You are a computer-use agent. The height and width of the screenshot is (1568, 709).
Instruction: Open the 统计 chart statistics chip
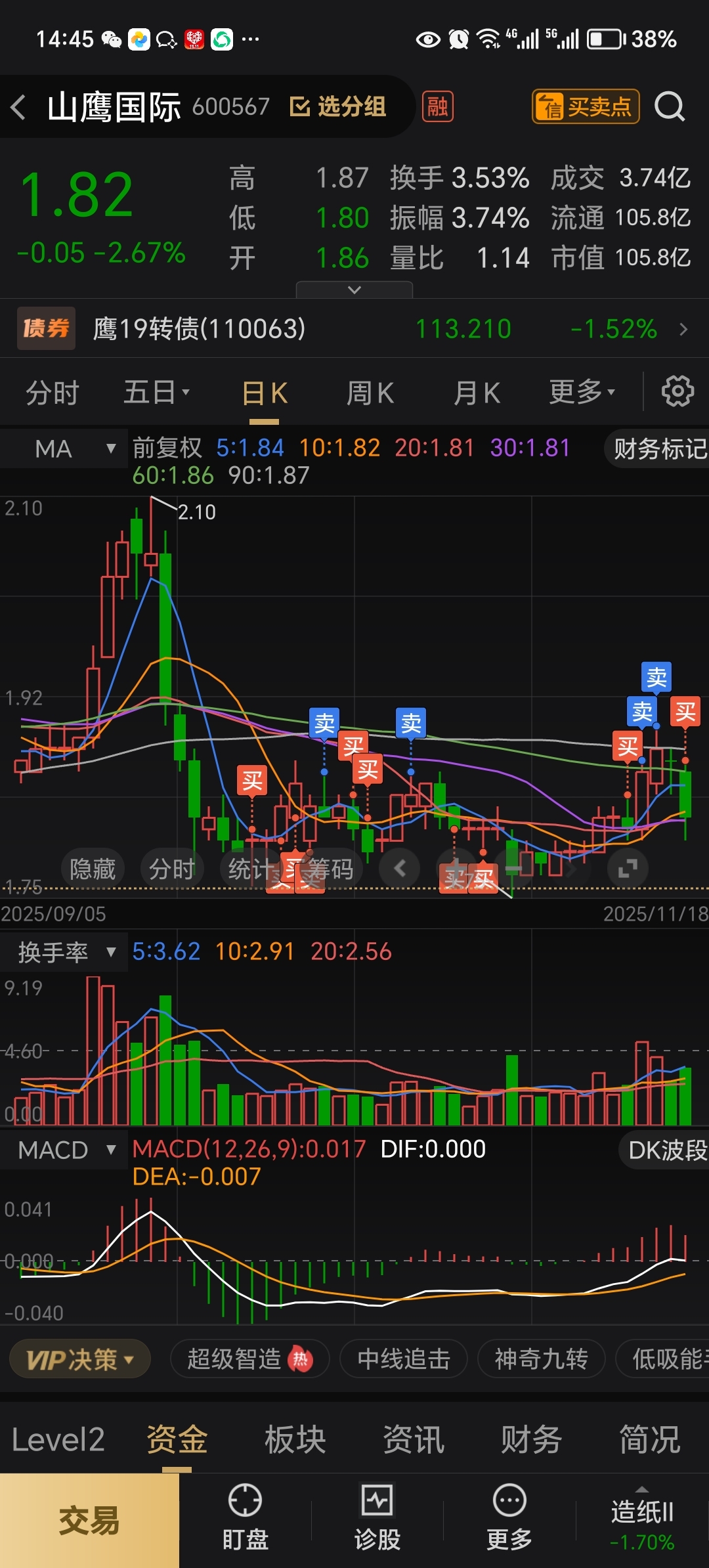tap(251, 869)
